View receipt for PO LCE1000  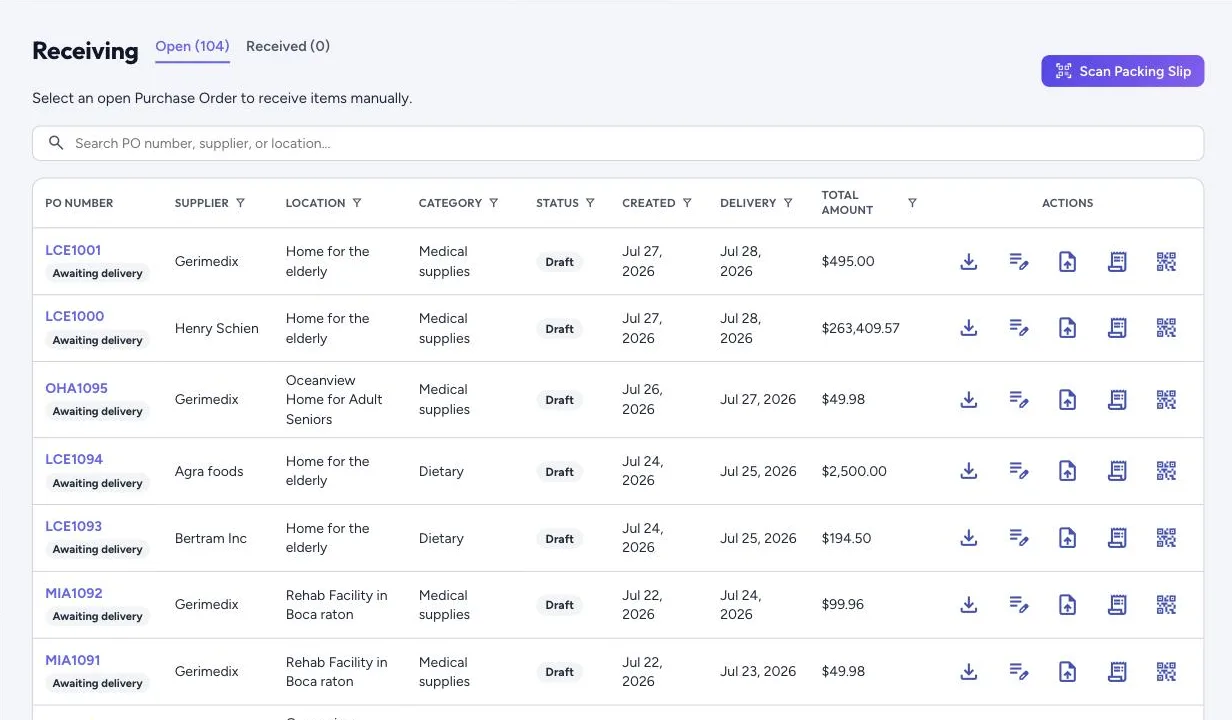click(x=1117, y=328)
